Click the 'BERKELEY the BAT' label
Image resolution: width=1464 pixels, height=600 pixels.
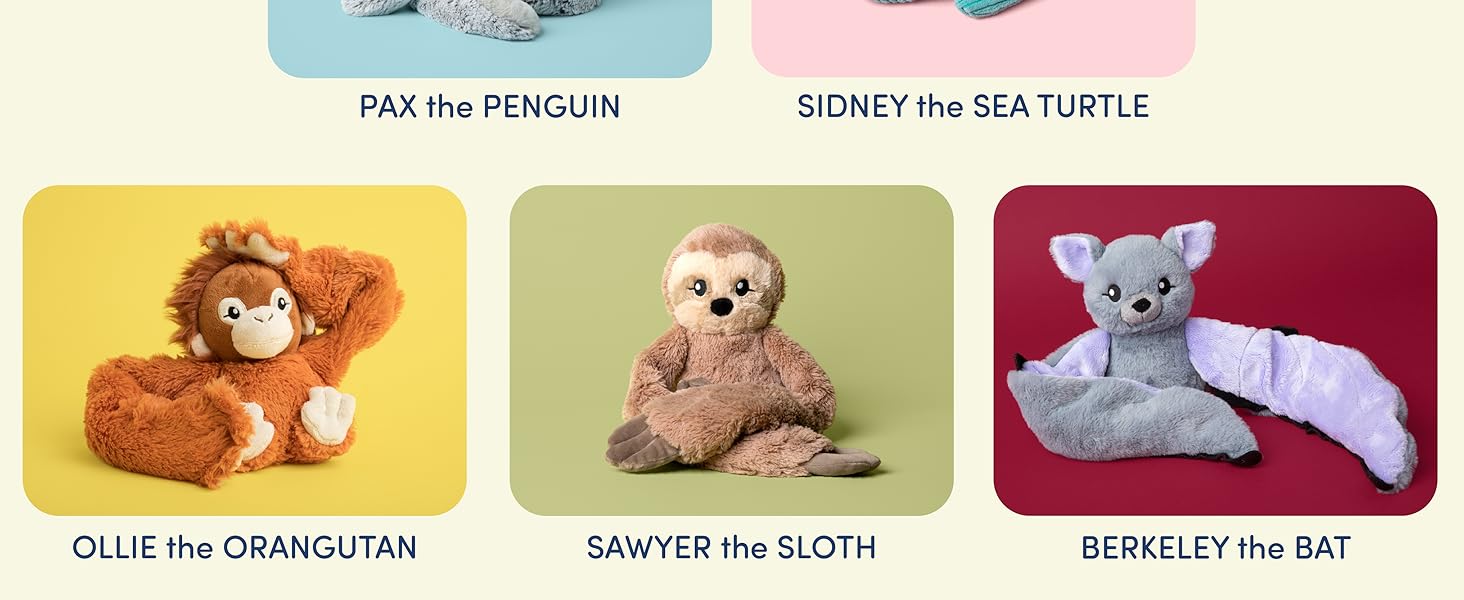click(x=1216, y=548)
